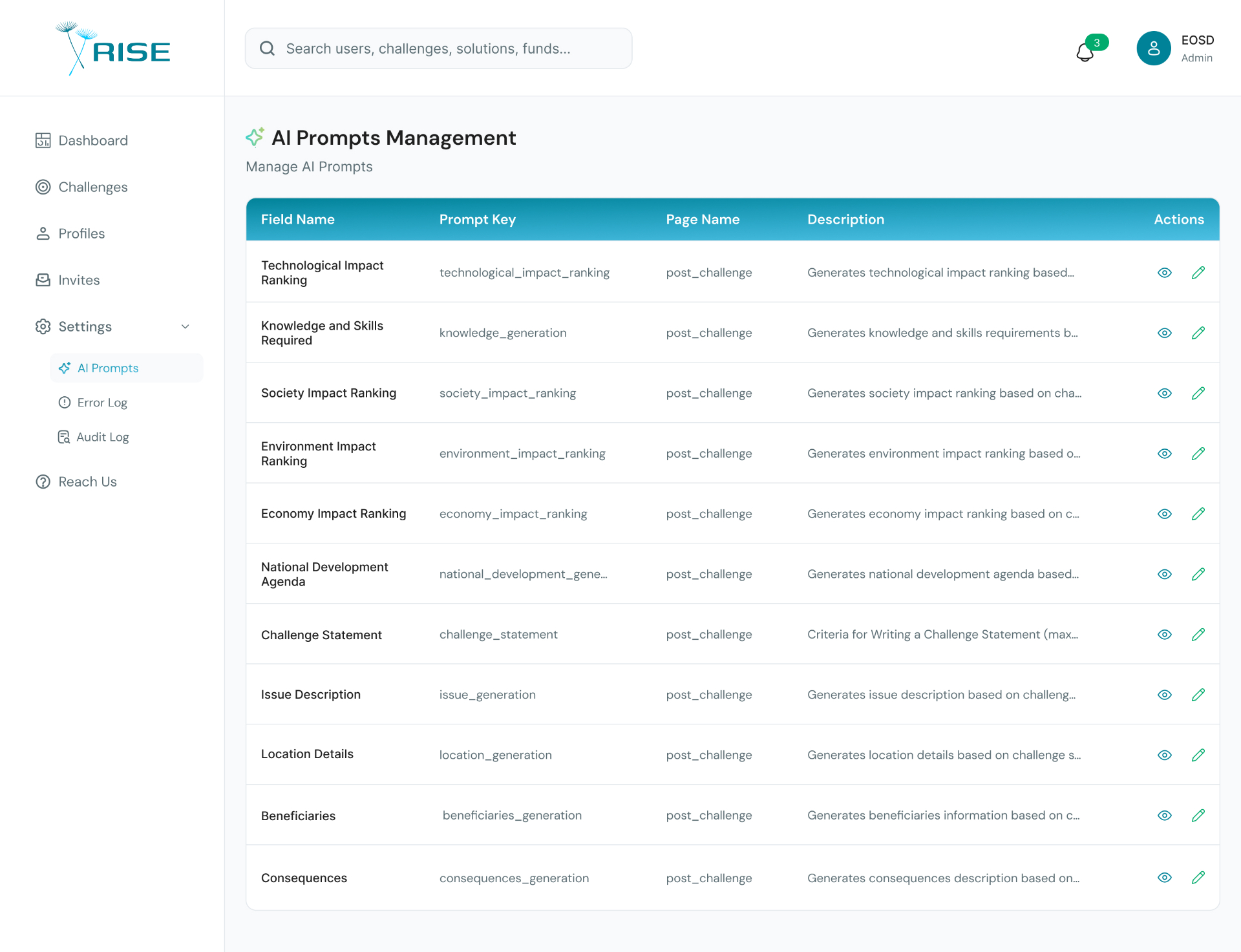Click the Consequences field name
The width and height of the screenshot is (1241, 952).
click(304, 878)
